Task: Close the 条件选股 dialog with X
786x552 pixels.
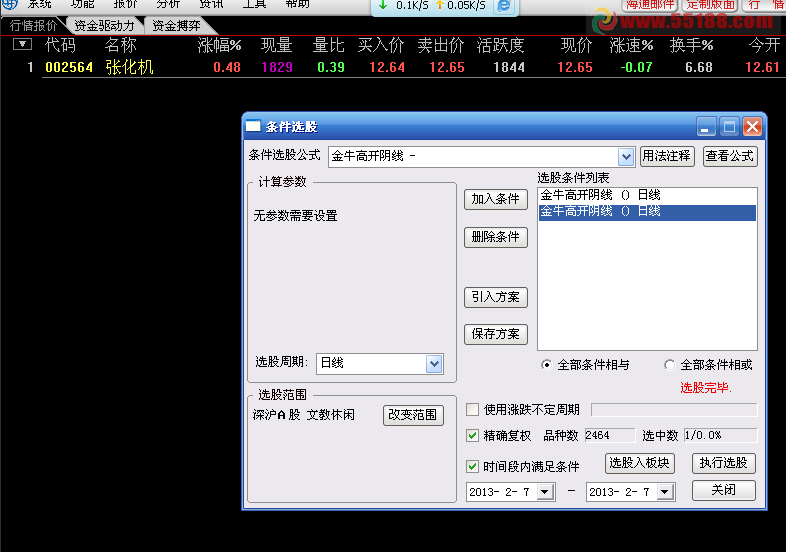Action: point(752,126)
